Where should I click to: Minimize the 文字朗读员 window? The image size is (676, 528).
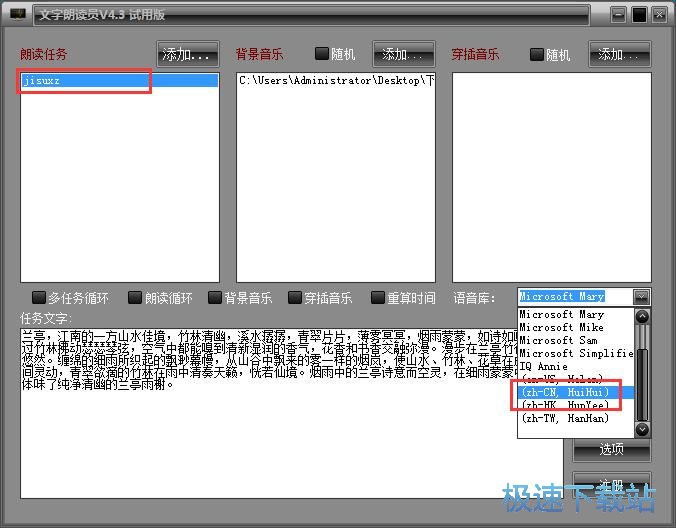[x=618, y=15]
